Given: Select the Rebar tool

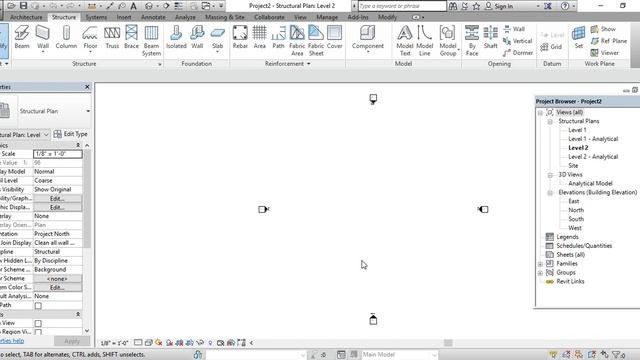Looking at the screenshot, I should click(240, 38).
